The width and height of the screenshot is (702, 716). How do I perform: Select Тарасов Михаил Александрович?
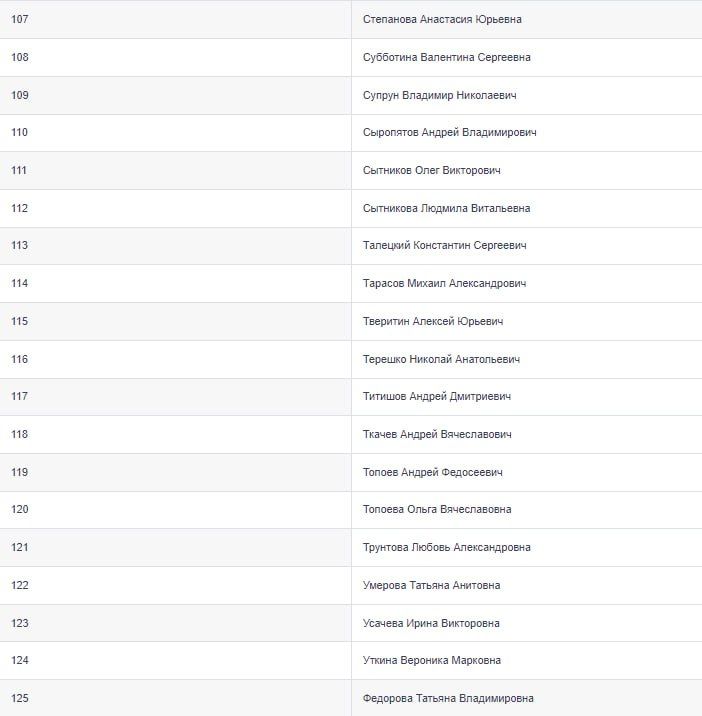tap(444, 283)
